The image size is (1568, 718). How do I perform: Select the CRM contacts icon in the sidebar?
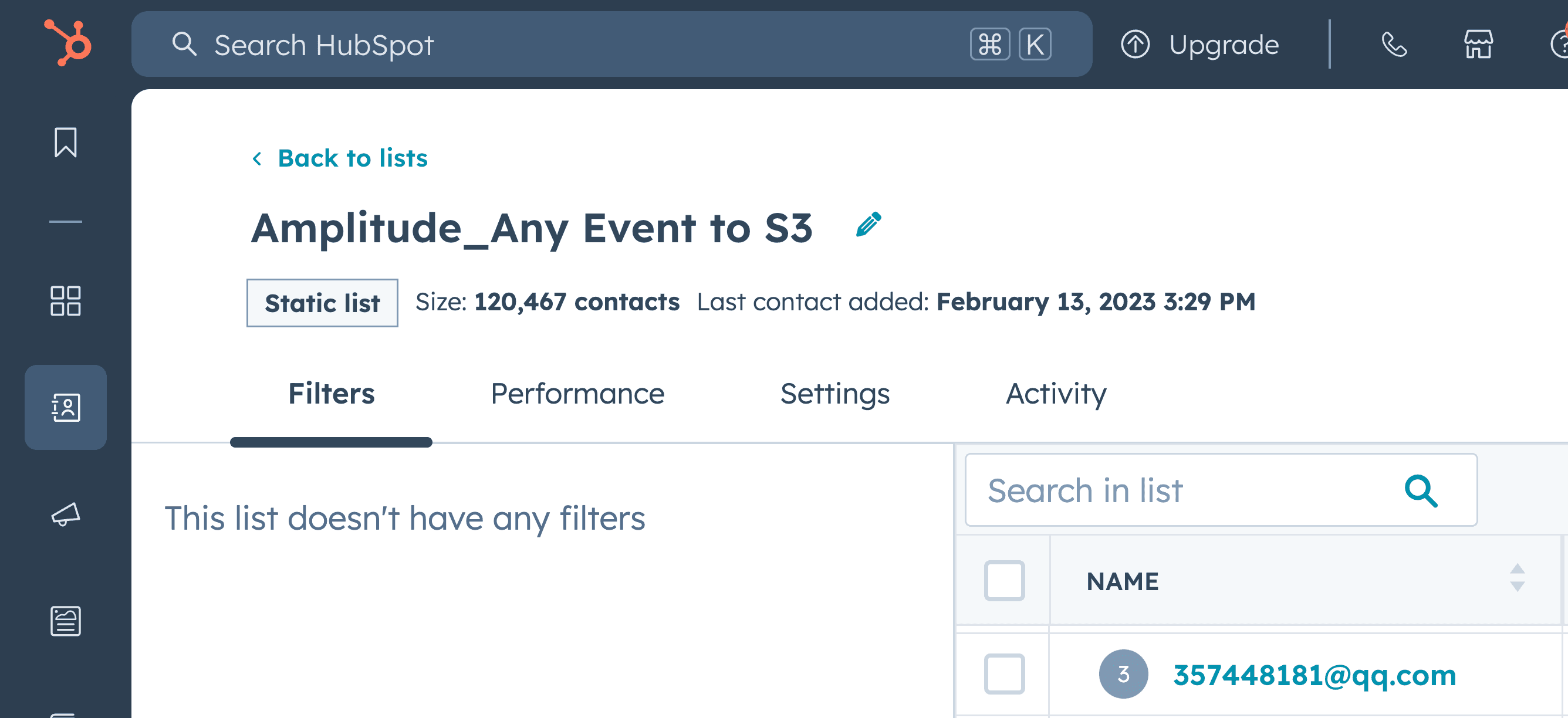(65, 407)
